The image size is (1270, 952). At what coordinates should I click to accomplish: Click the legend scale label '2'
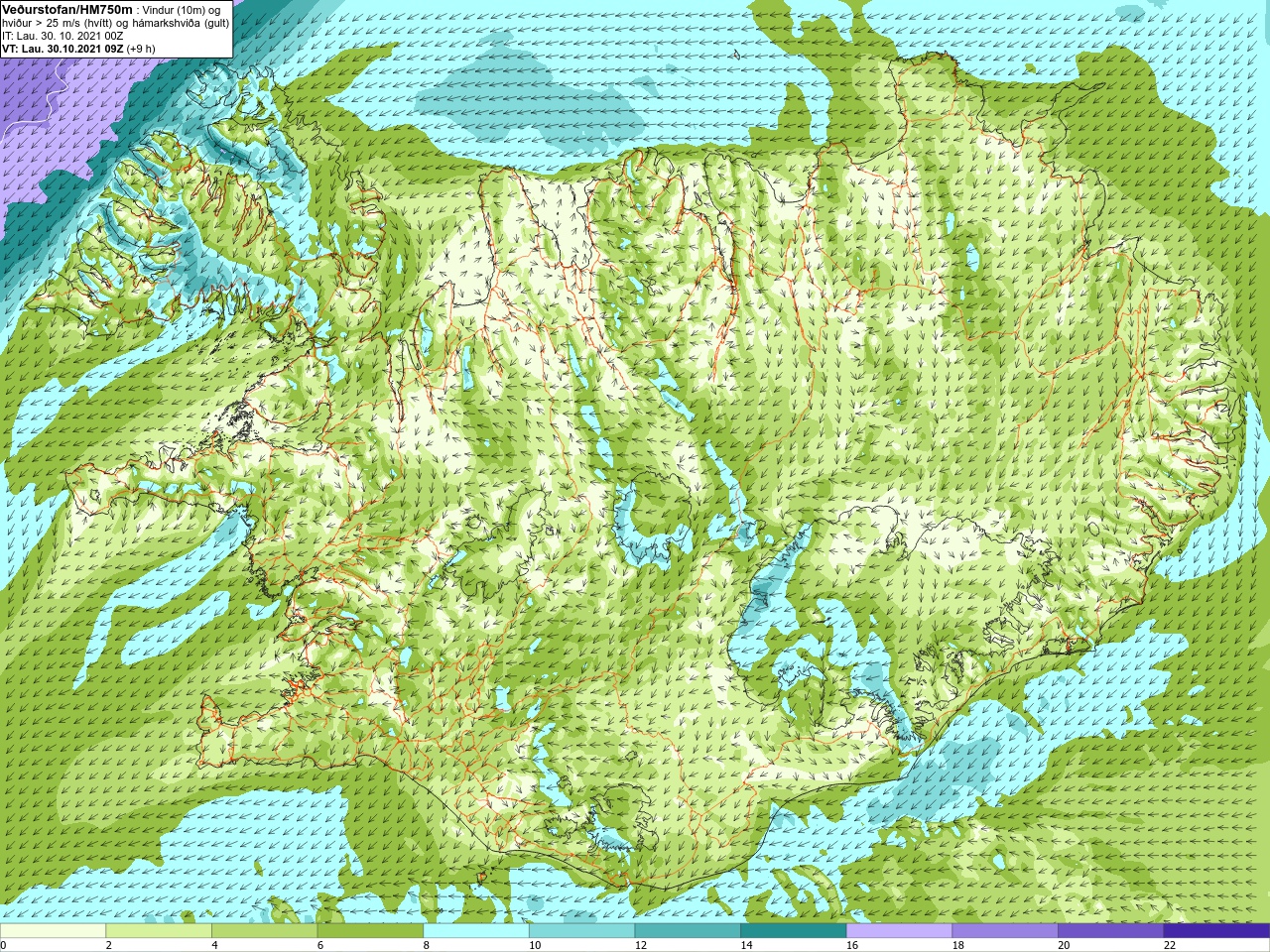pyautogui.click(x=109, y=945)
